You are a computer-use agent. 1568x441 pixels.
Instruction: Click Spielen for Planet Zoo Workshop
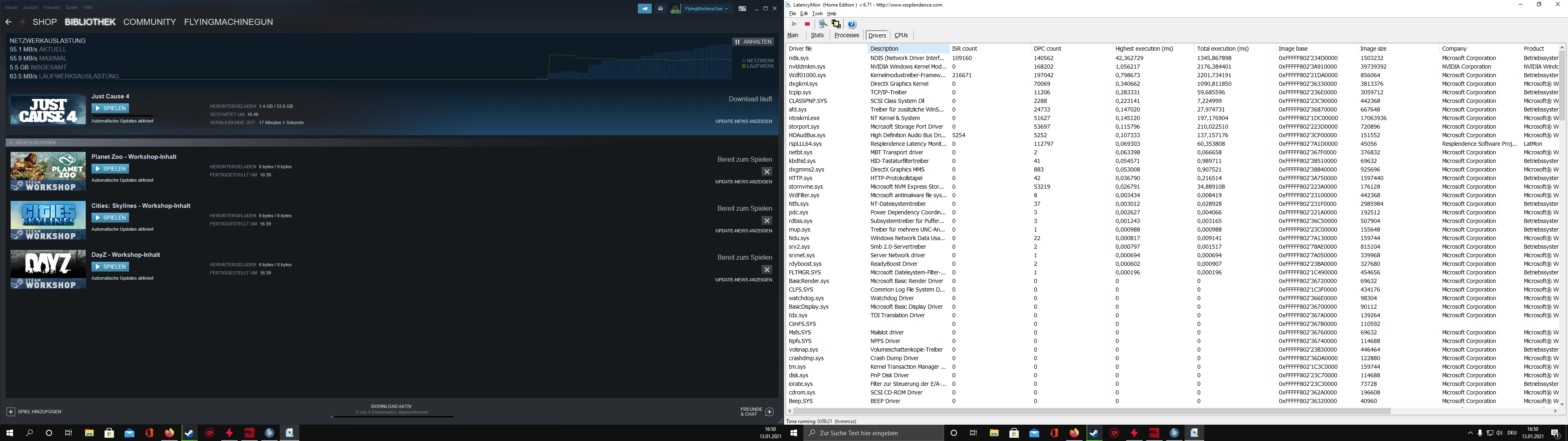110,169
